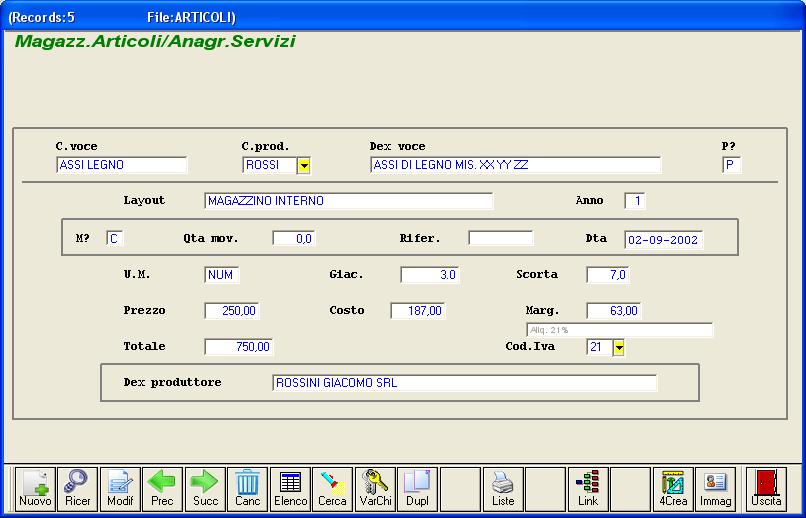The image size is (806, 518).
Task: Click the Layout label
Action: point(144,201)
